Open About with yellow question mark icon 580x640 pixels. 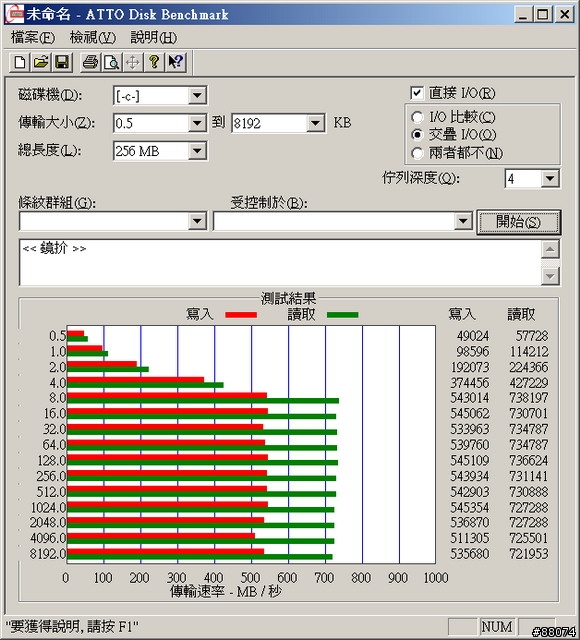[x=154, y=62]
